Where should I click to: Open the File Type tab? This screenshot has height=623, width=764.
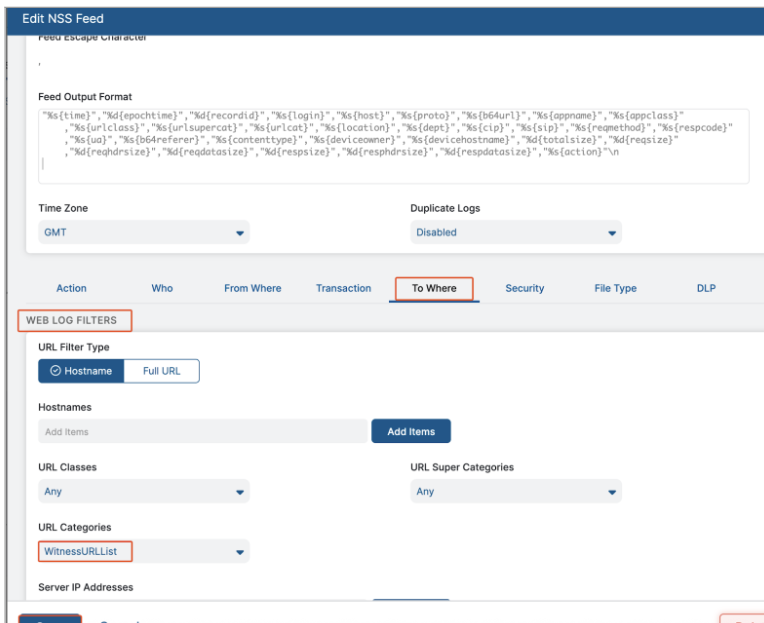pyautogui.click(x=615, y=288)
